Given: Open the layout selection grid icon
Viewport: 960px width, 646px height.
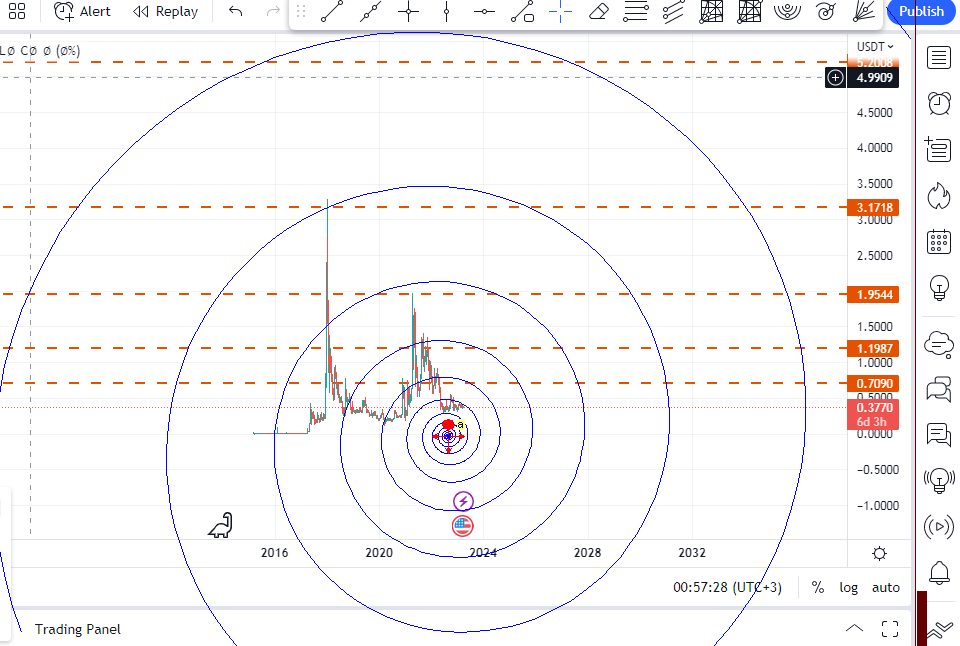Looking at the screenshot, I should point(17,11).
